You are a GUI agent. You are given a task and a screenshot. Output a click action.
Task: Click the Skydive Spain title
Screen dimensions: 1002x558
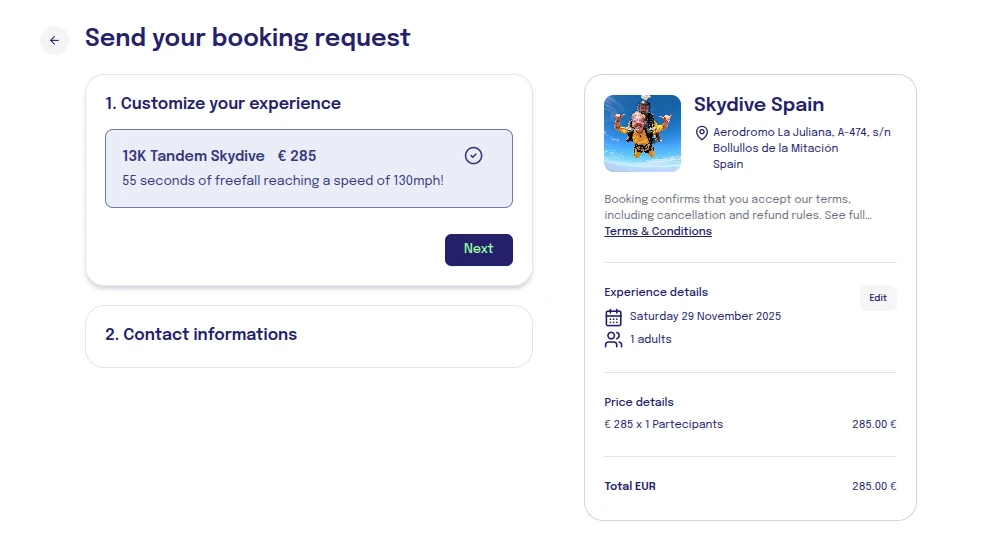(758, 105)
